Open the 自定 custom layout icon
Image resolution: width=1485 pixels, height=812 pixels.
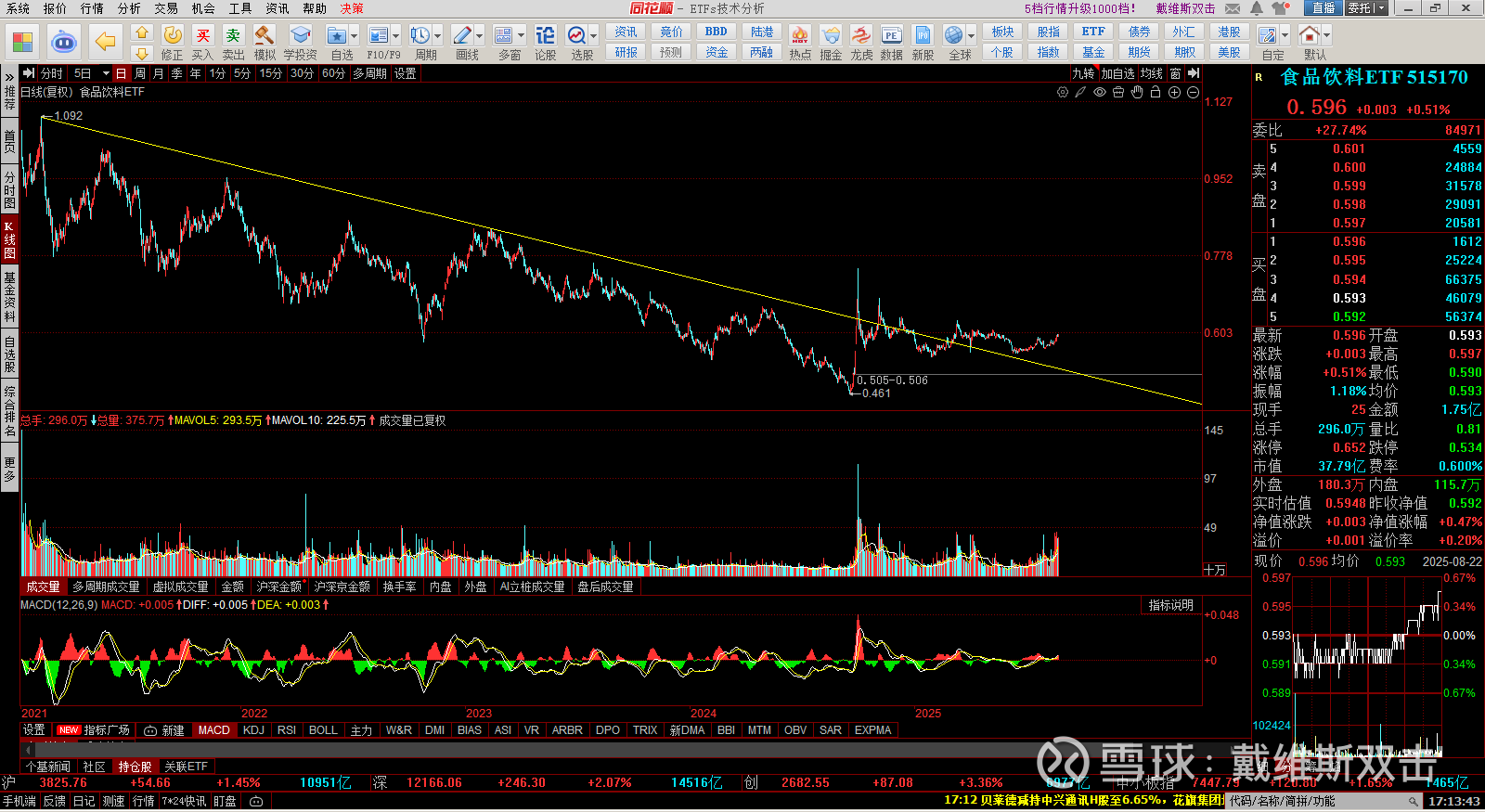pos(1268,35)
